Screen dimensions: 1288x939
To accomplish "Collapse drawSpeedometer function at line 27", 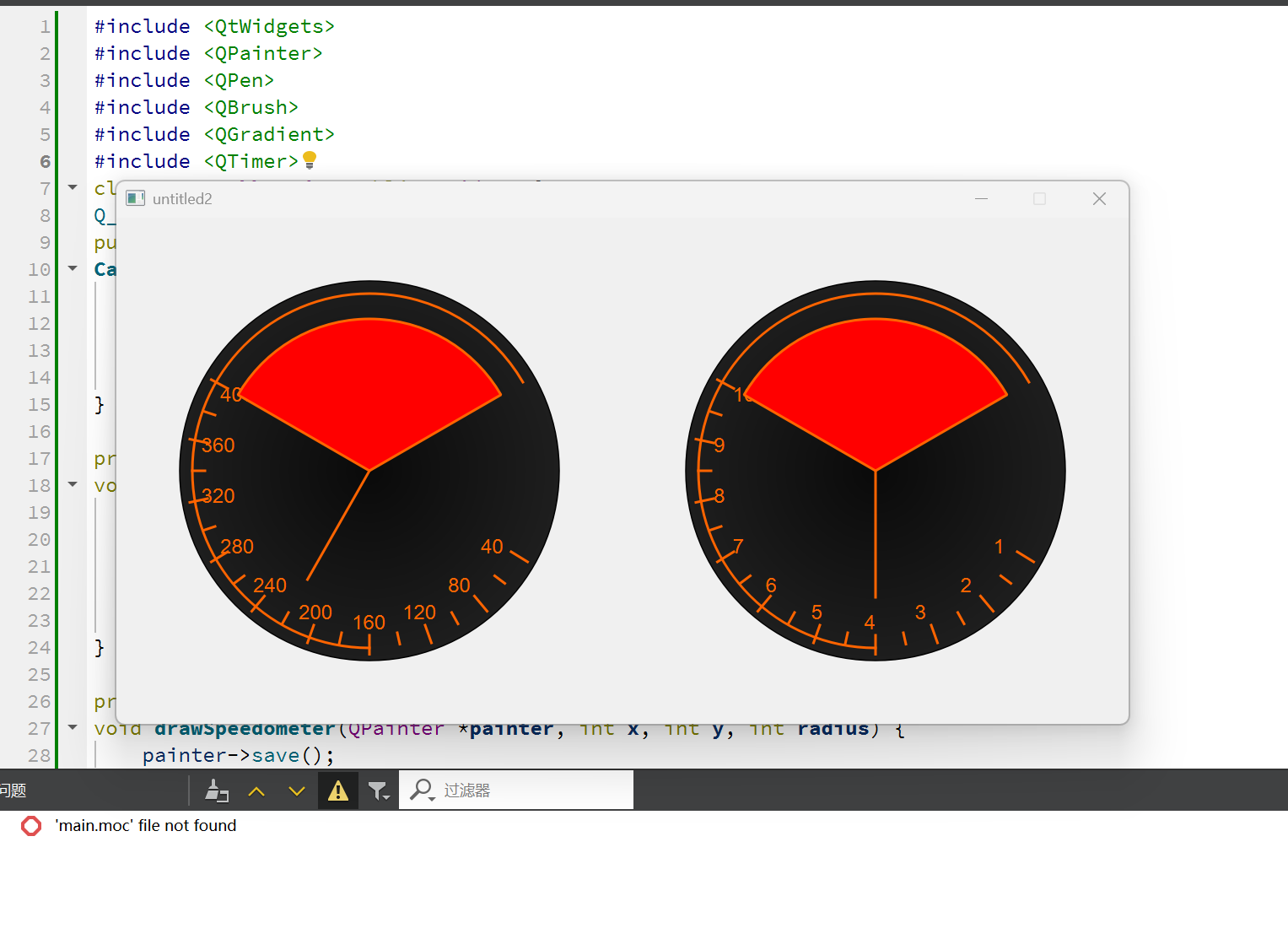I will point(73,727).
